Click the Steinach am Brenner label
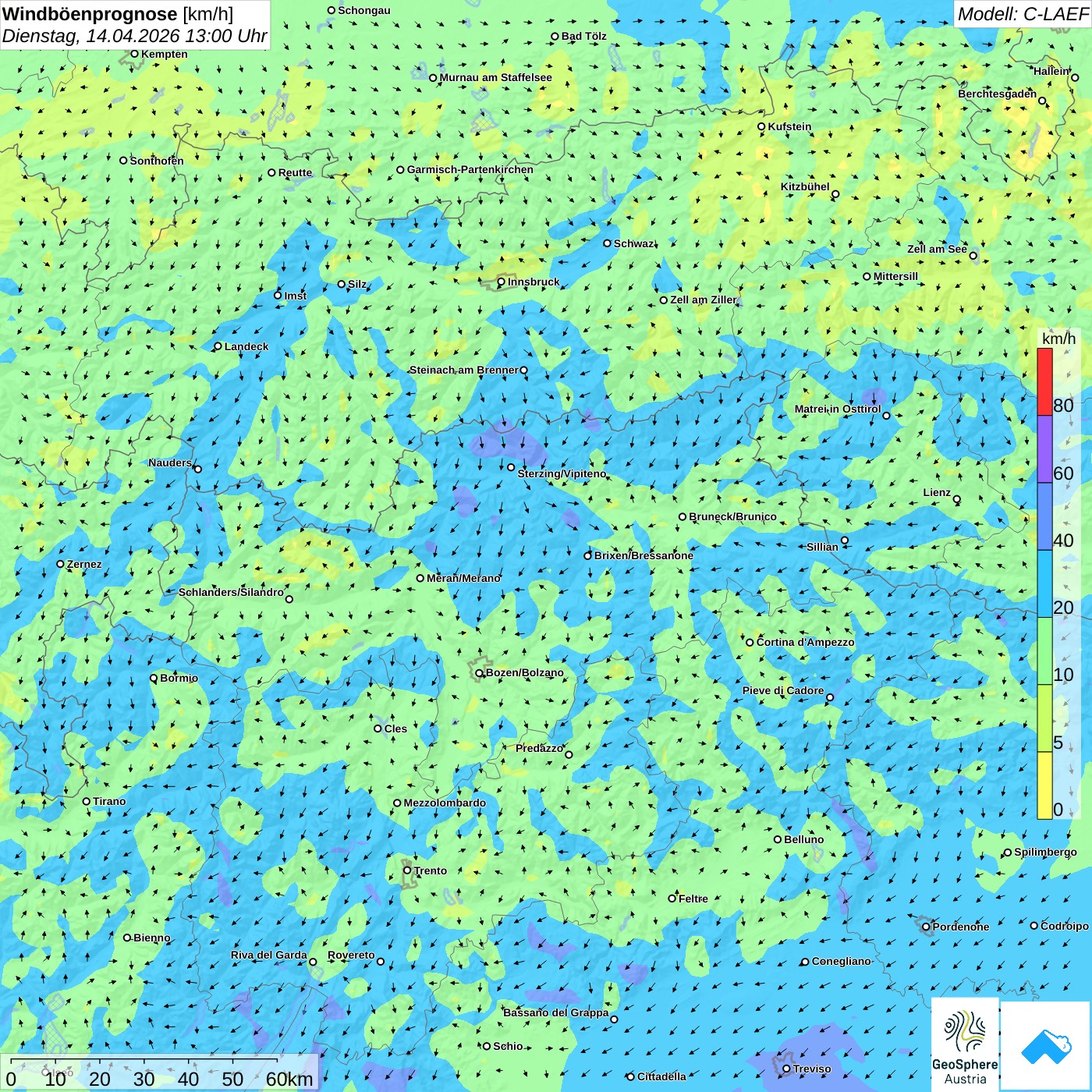The image size is (1092, 1092). pos(464,370)
